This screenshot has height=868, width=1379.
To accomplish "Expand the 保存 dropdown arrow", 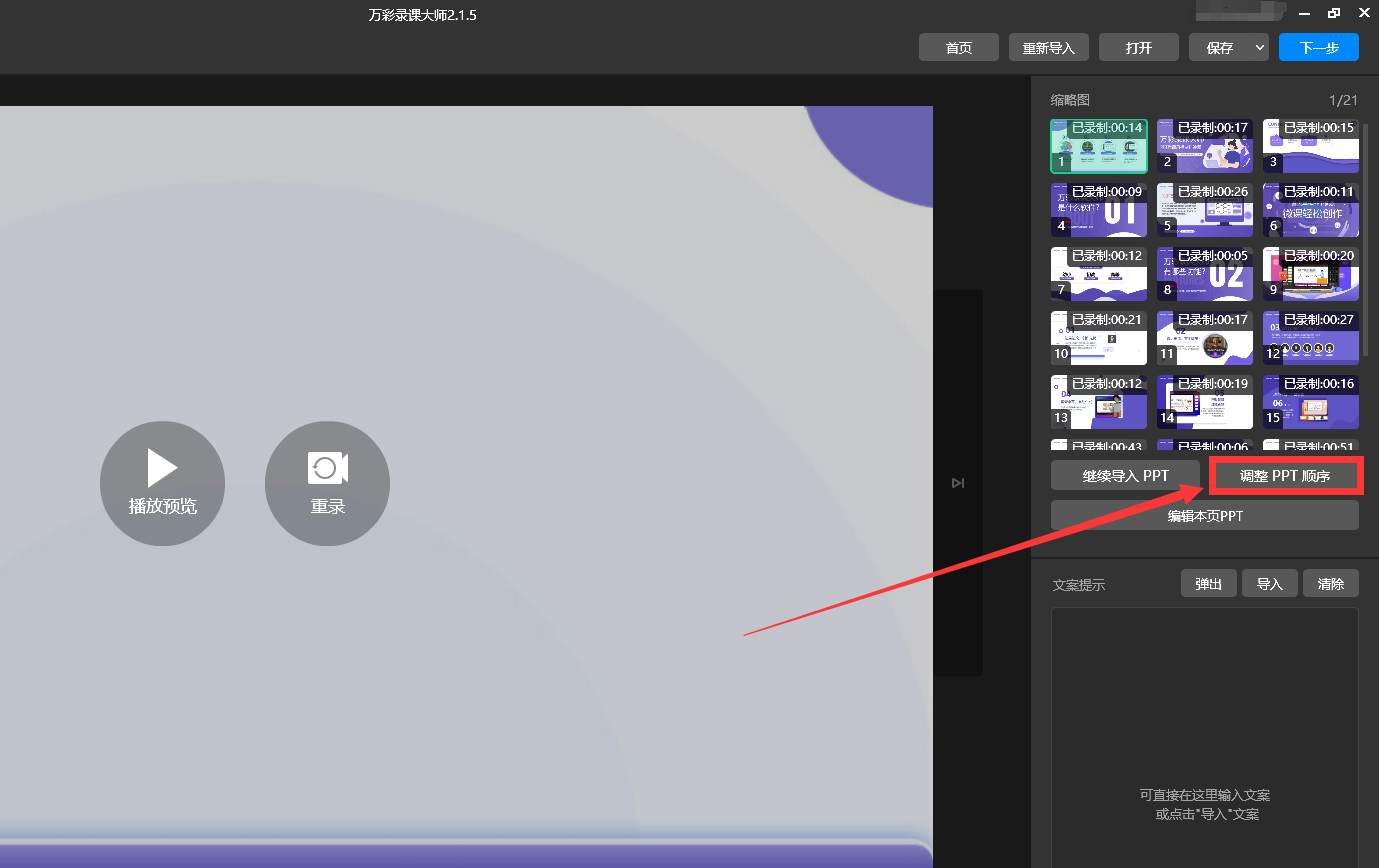I will [x=1260, y=47].
